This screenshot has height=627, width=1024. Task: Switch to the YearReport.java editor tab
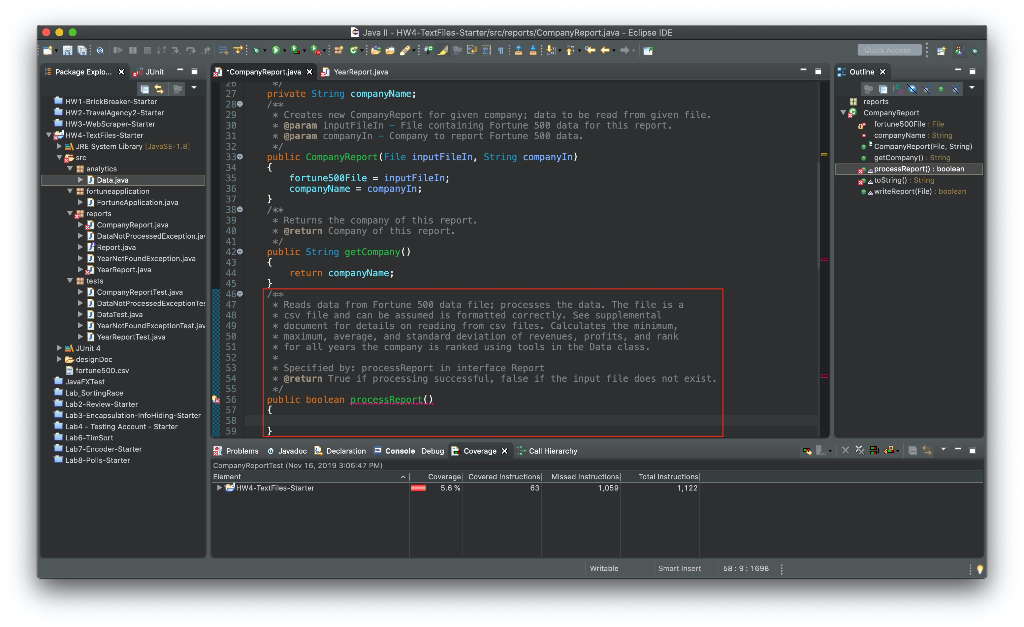pyautogui.click(x=360, y=72)
